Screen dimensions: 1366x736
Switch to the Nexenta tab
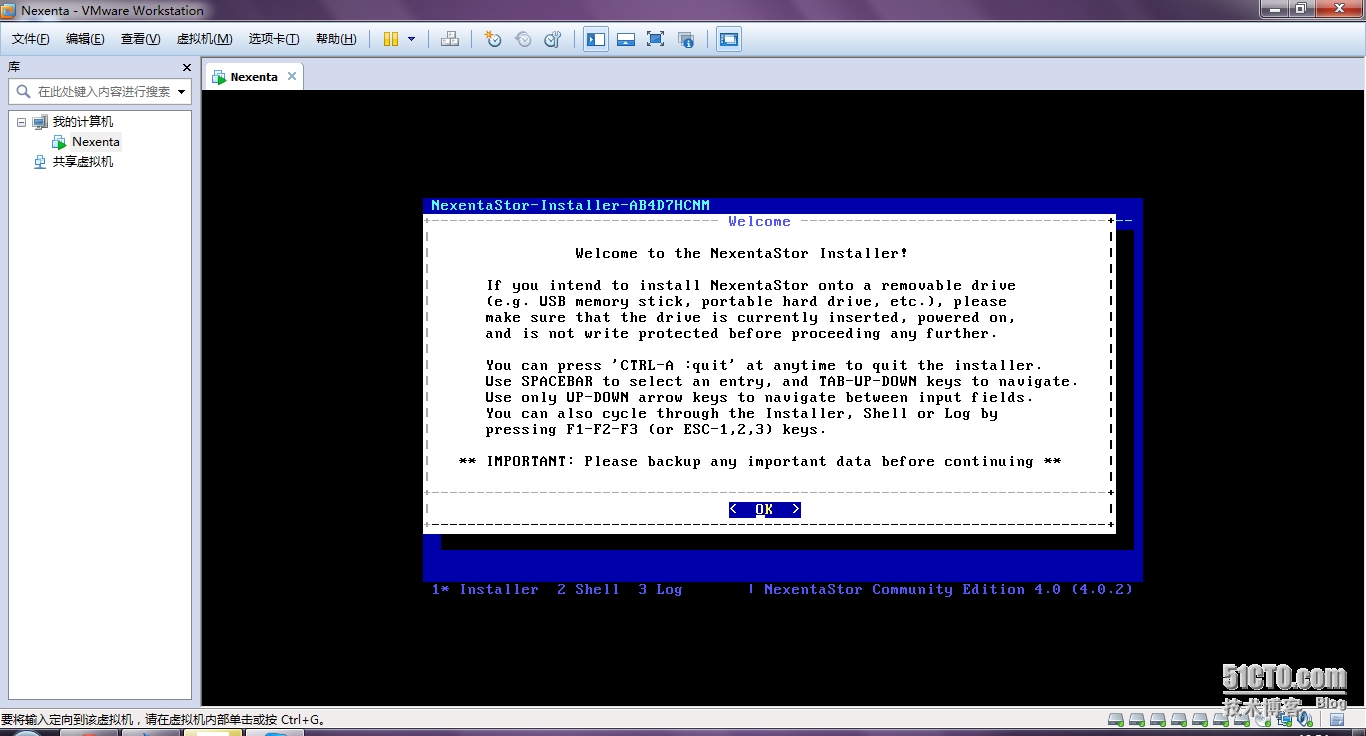[254, 77]
